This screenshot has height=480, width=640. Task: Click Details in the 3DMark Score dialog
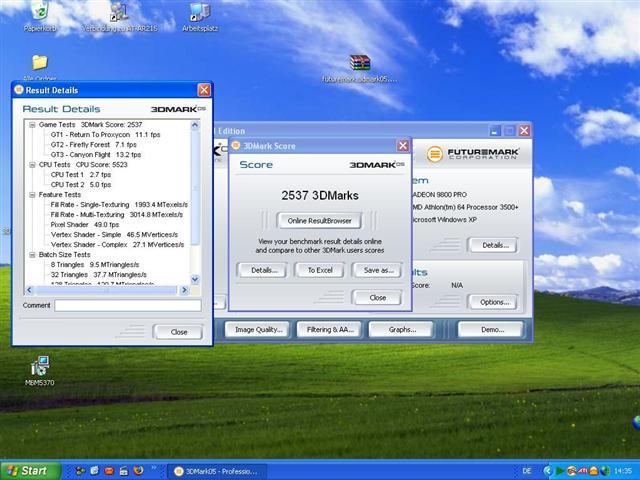click(262, 270)
